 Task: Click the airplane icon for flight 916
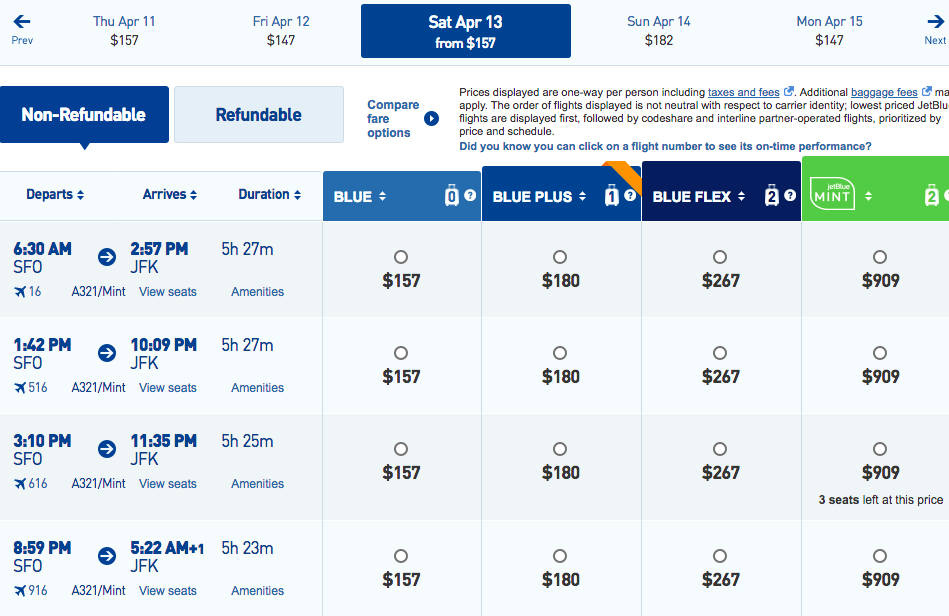pos(19,591)
